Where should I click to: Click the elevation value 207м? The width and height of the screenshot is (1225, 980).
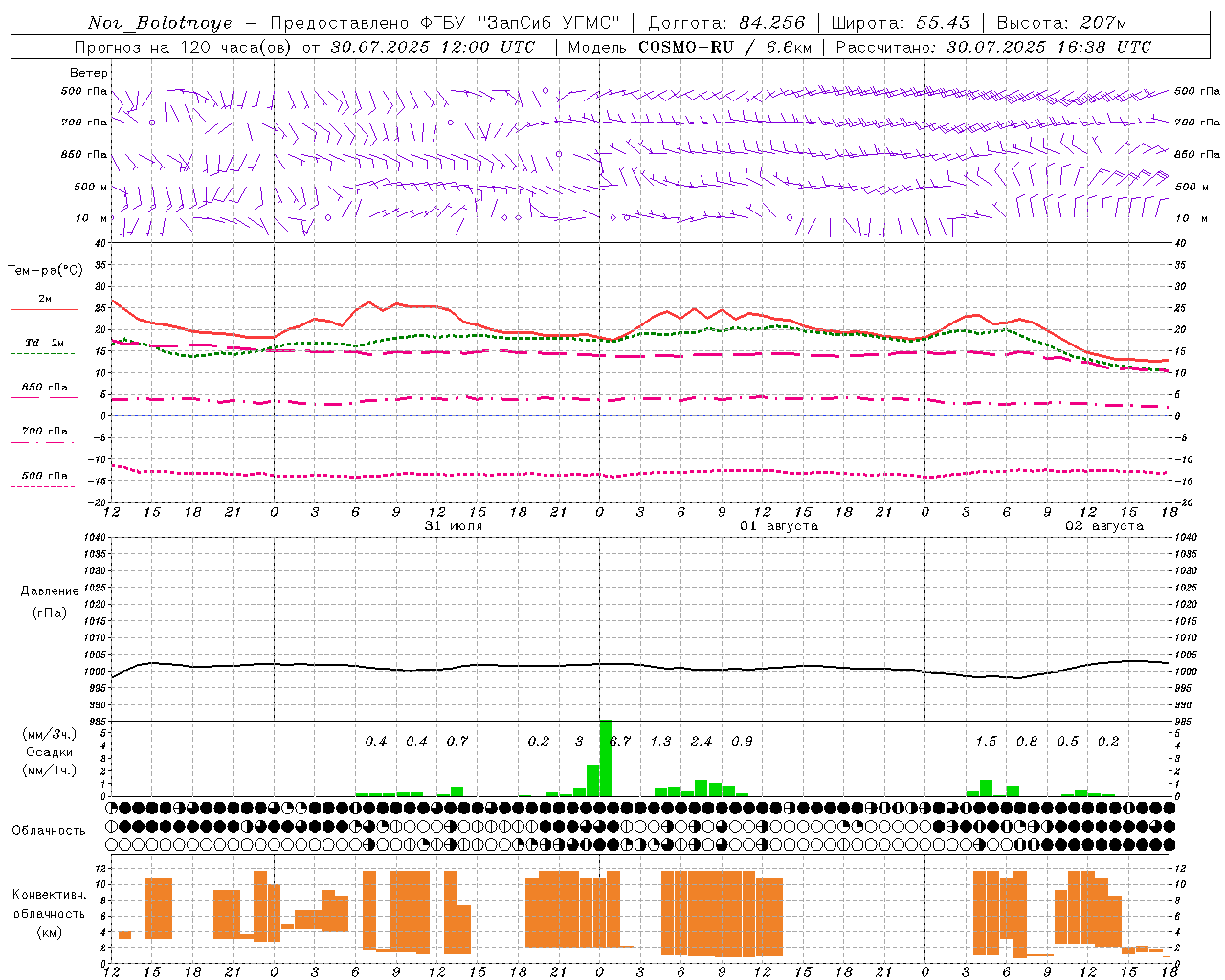coord(1102,23)
